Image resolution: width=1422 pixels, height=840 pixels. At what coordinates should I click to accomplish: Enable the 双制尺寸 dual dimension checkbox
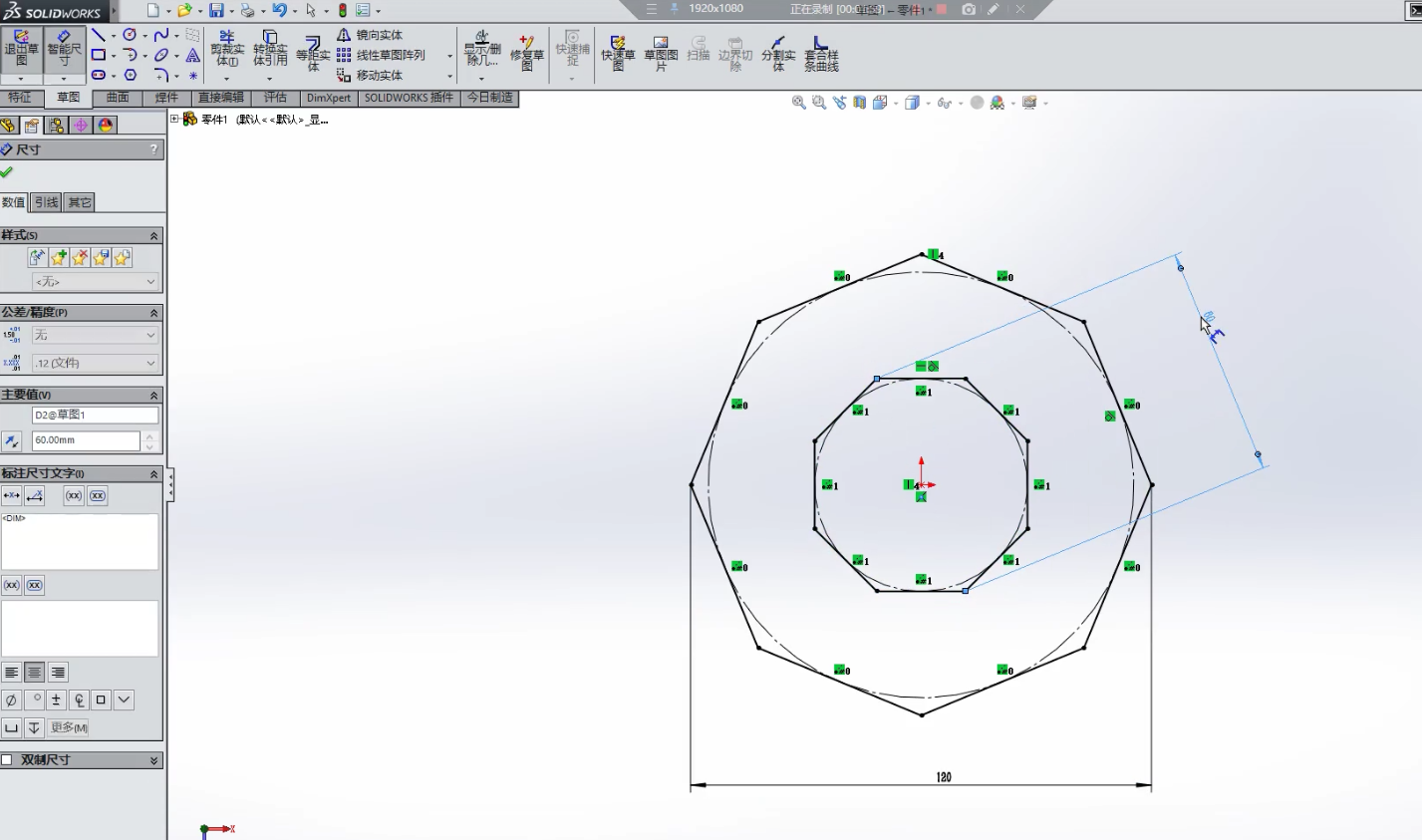click(7, 759)
